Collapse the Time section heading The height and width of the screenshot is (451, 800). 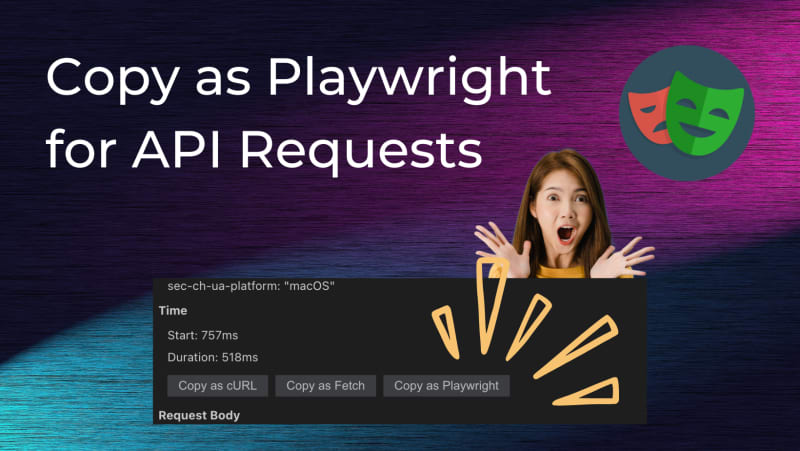coord(173,311)
